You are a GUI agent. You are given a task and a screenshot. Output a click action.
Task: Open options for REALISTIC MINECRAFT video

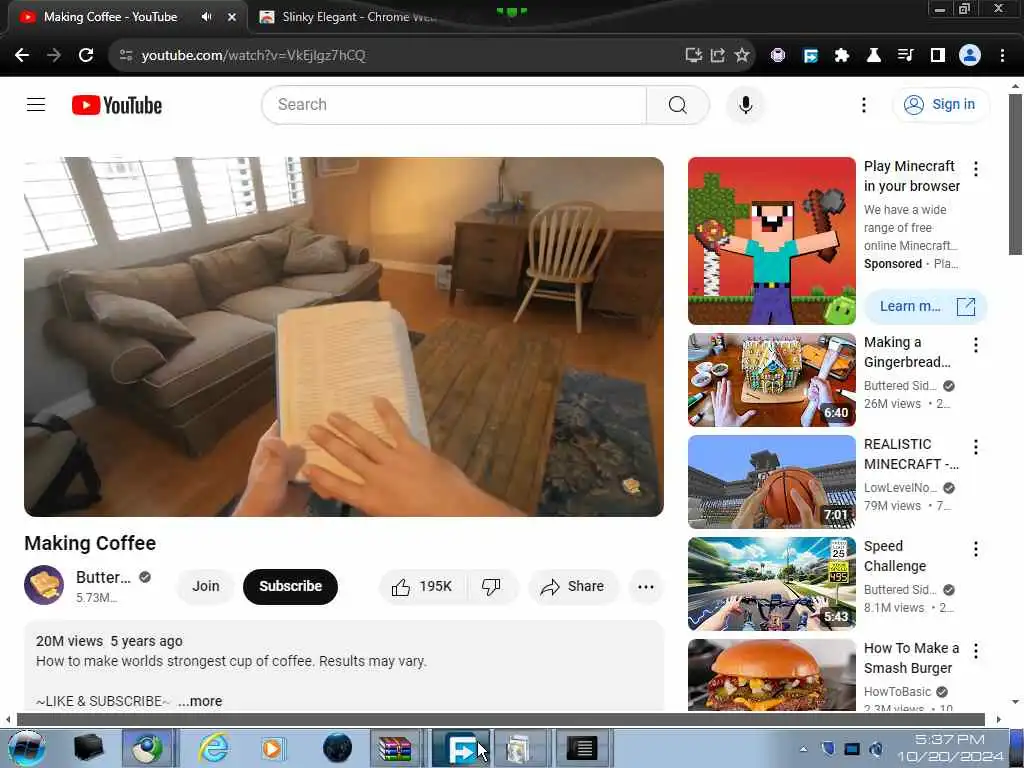976,447
